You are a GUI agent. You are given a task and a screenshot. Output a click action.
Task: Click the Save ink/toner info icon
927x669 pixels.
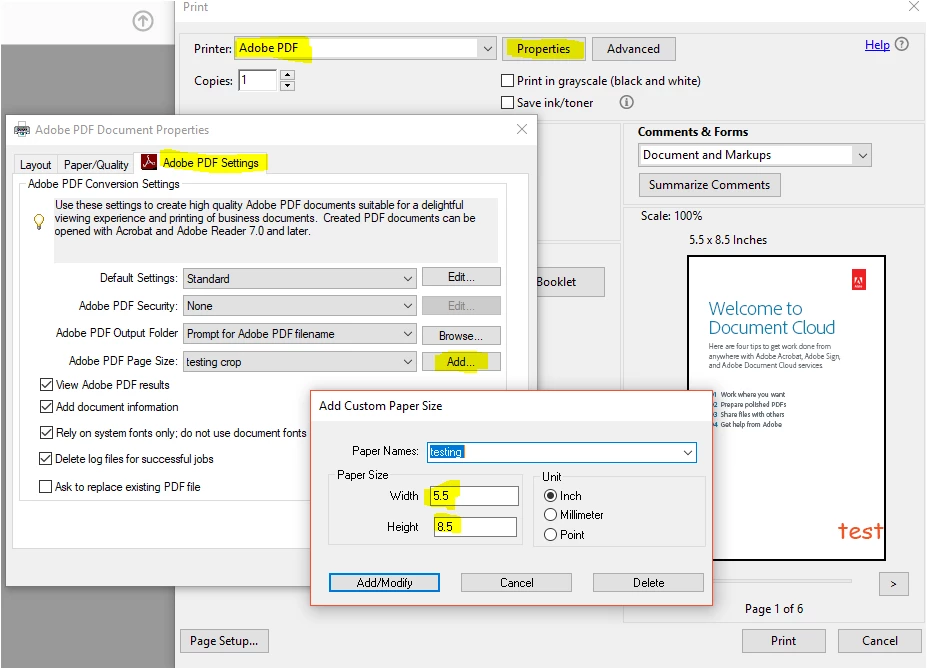[x=627, y=102]
